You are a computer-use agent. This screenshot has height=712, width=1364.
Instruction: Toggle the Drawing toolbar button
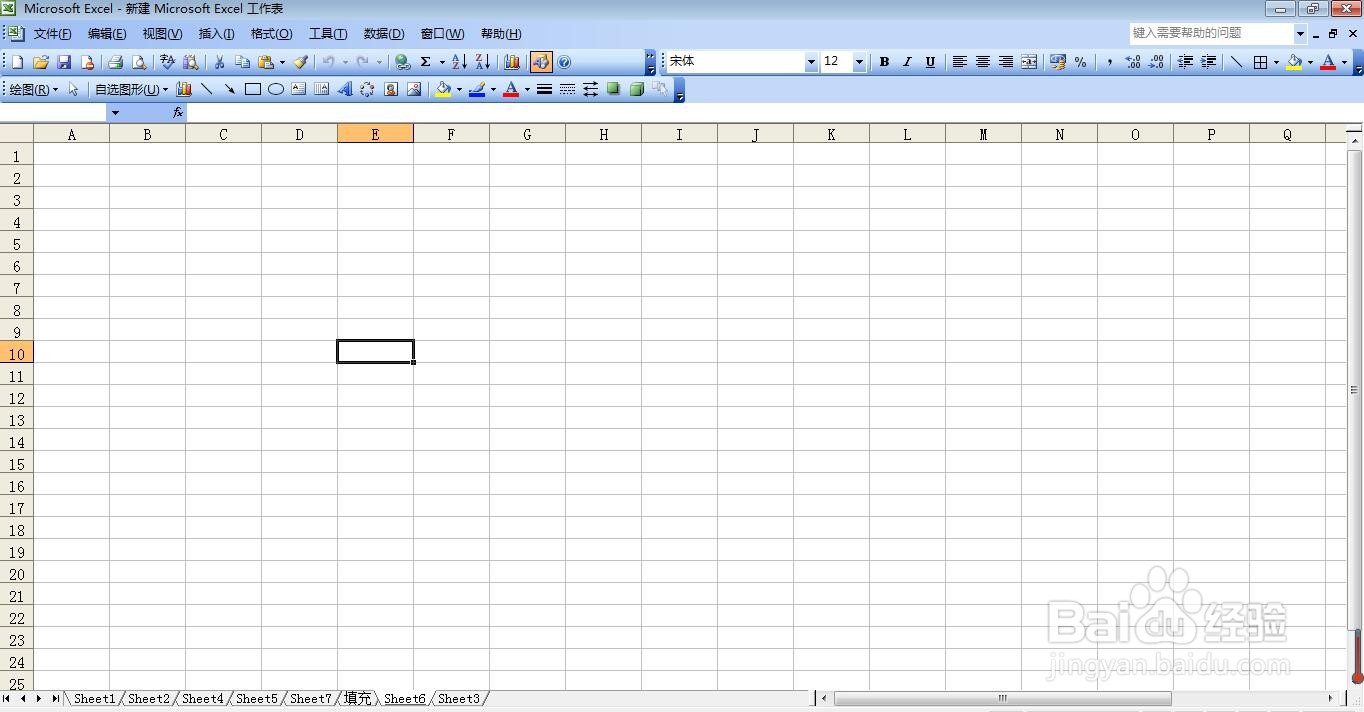coord(541,62)
